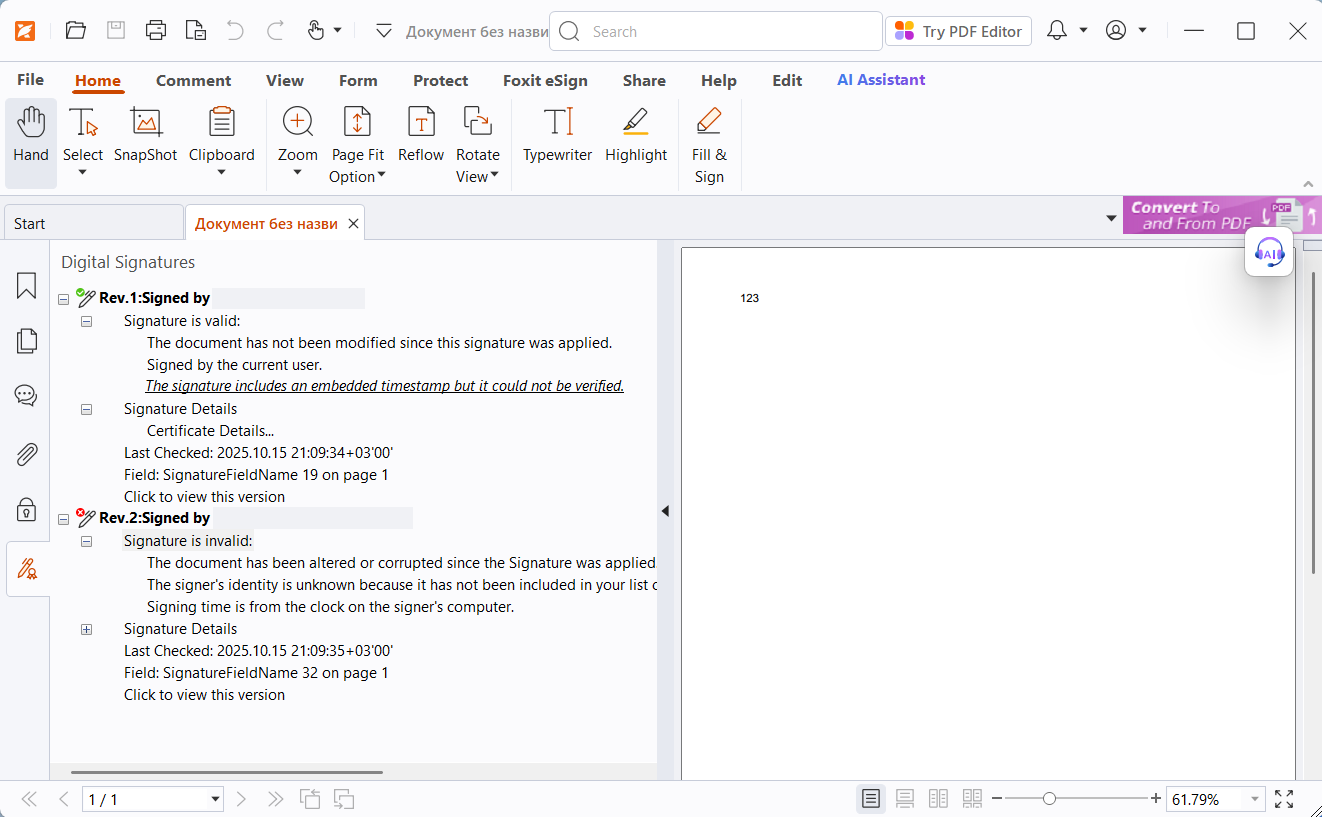Open the AI assistant headset floating button

[x=1269, y=253]
